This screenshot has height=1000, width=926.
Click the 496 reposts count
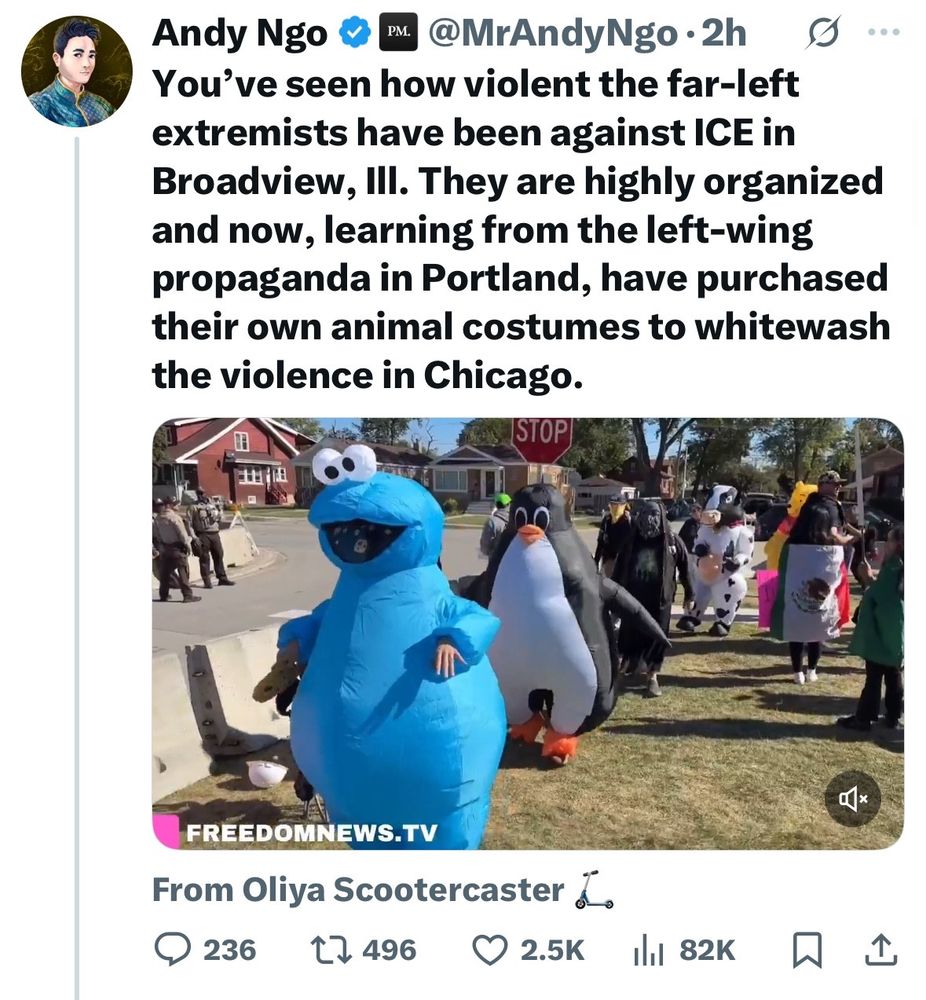click(x=389, y=950)
